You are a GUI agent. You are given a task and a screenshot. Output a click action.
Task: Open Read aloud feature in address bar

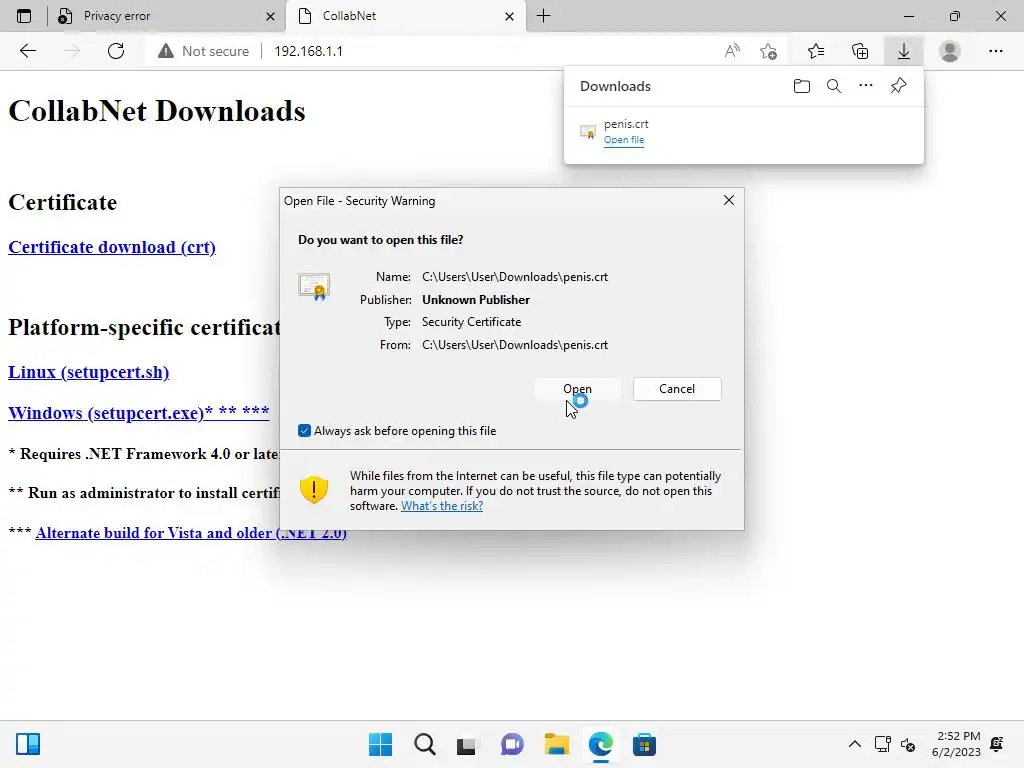pyautogui.click(x=732, y=51)
